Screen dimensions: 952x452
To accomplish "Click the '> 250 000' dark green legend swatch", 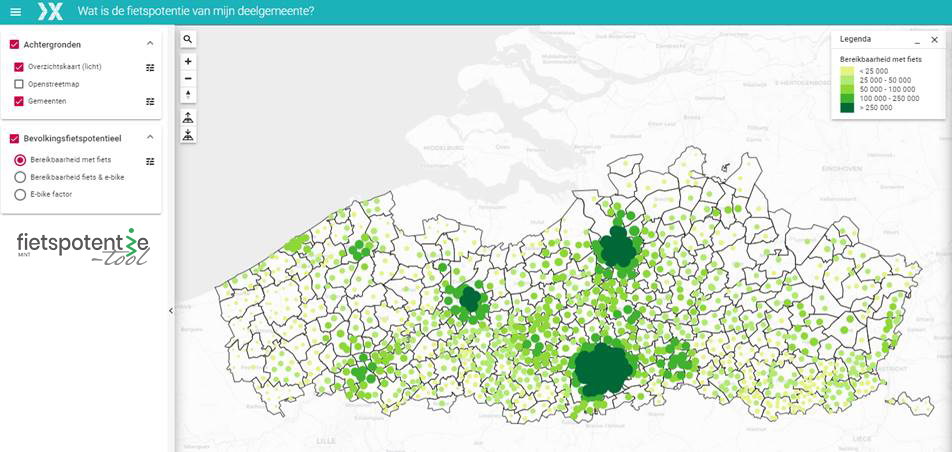I will pyautogui.click(x=848, y=108).
